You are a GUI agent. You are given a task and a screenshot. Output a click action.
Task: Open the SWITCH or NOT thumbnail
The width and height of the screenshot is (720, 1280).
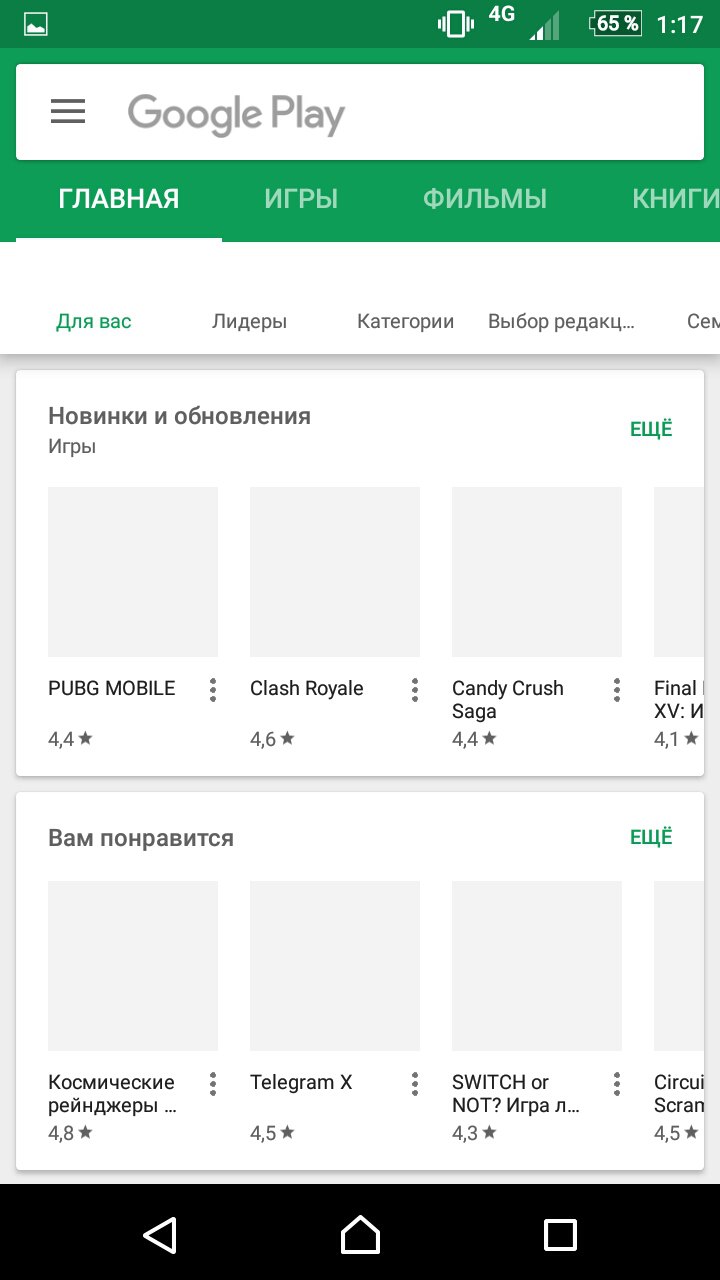(537, 966)
